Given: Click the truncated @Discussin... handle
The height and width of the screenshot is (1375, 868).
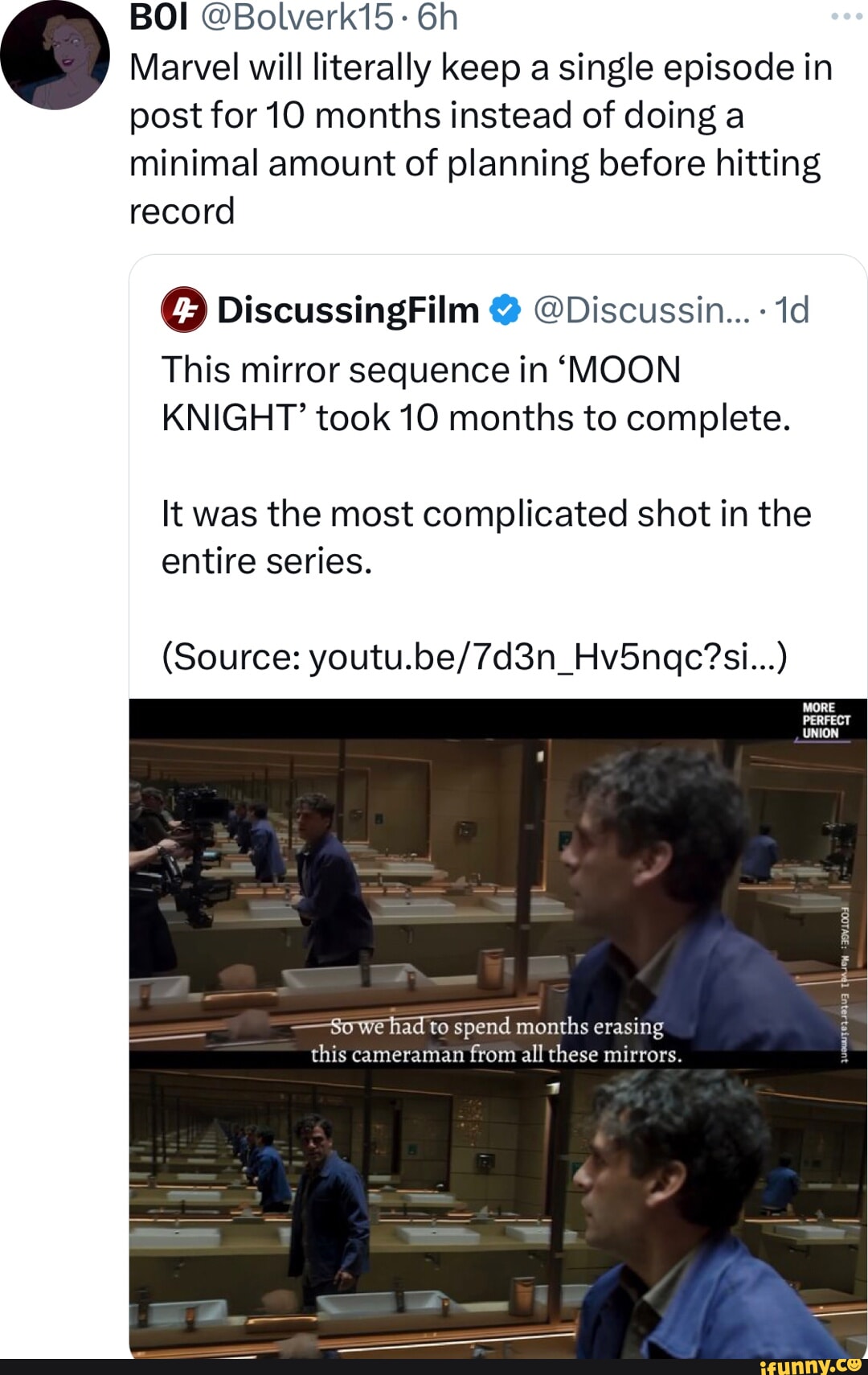Looking at the screenshot, I should (x=641, y=310).
